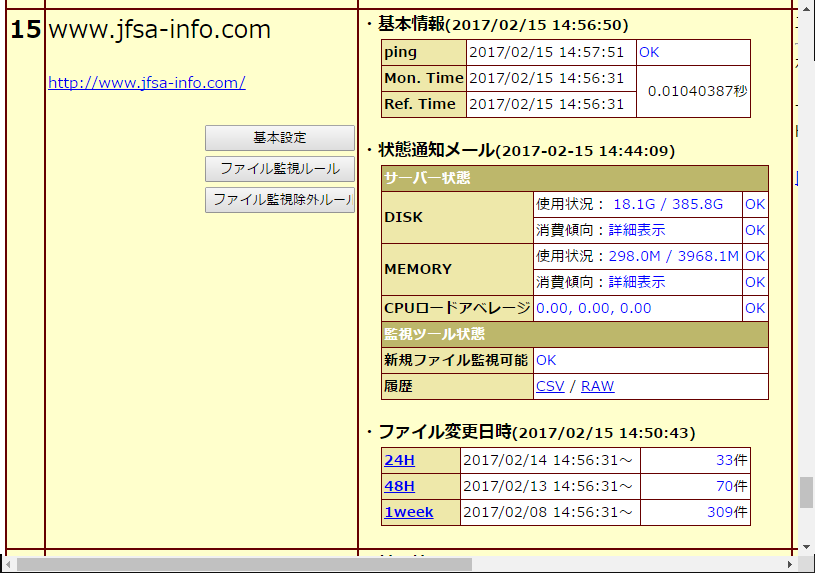Open the 48H file change list
The height and width of the screenshot is (573, 815).
tap(399, 487)
